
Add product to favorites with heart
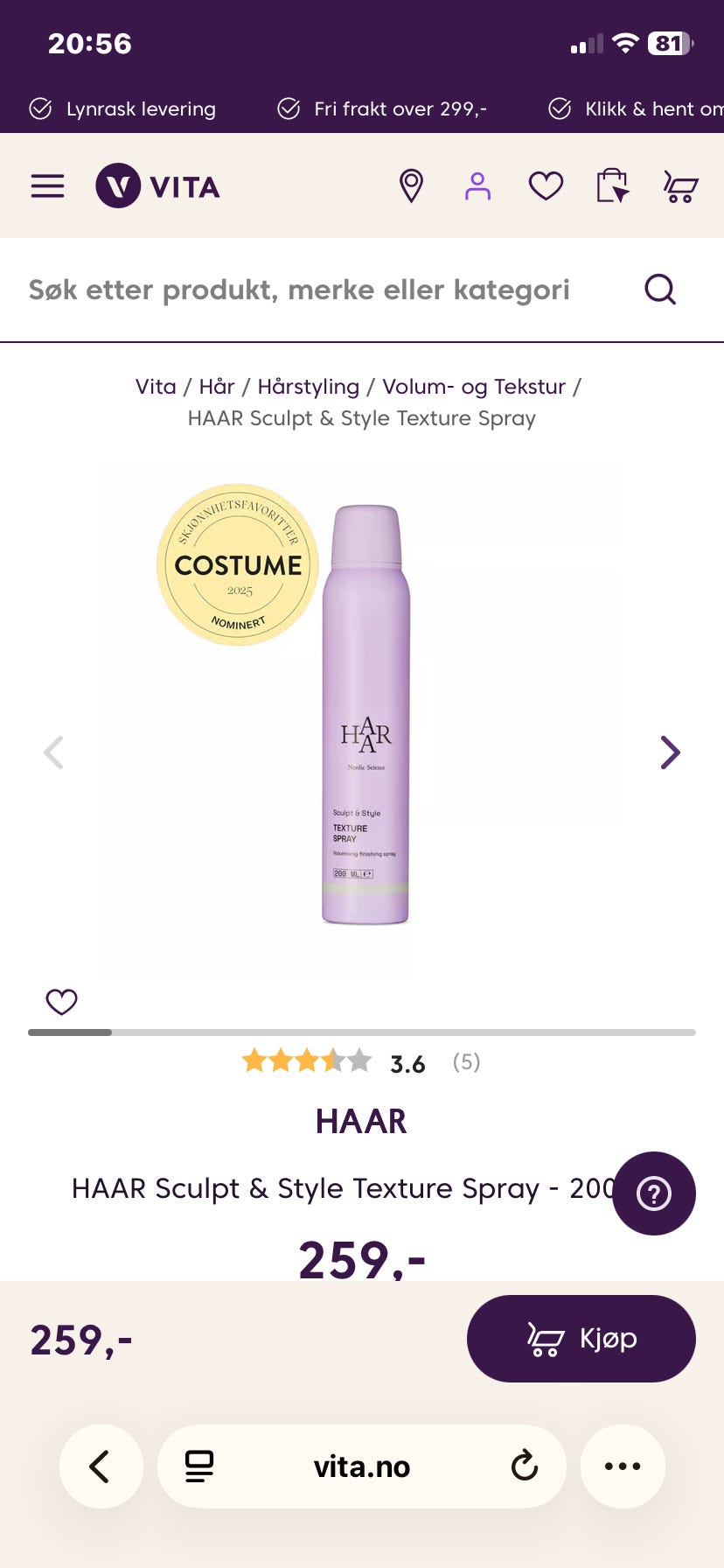(x=61, y=1002)
